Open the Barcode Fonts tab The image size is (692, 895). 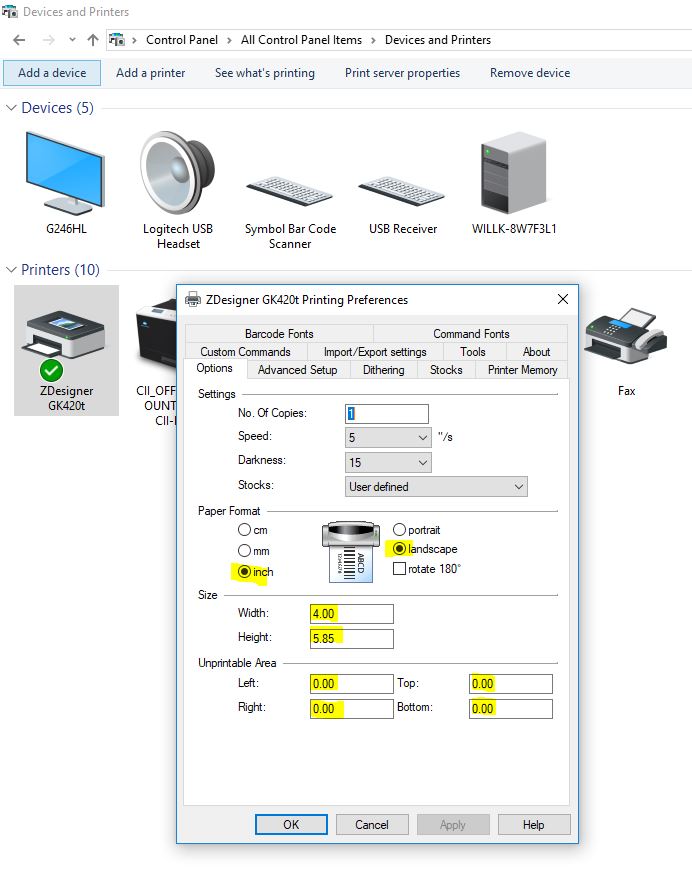click(x=278, y=334)
